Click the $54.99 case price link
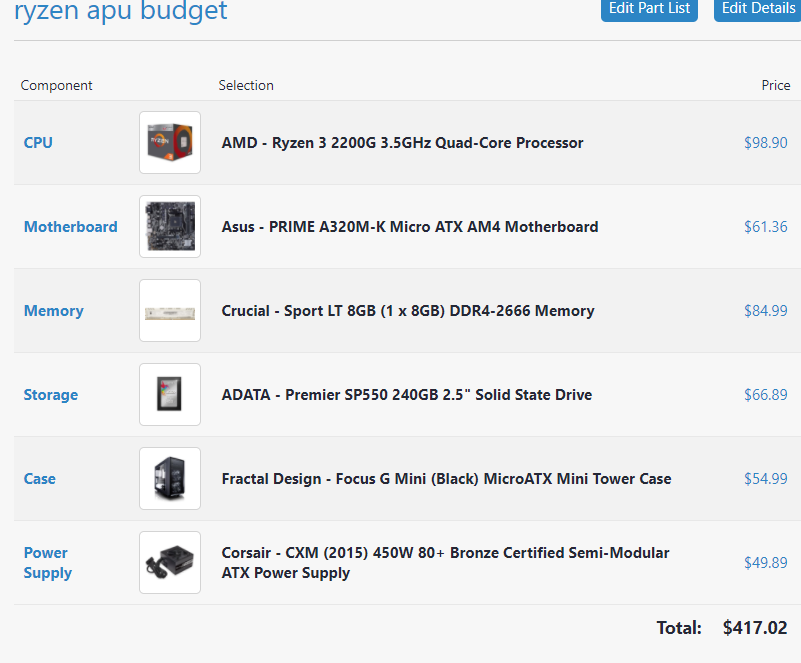This screenshot has width=801, height=663. pos(765,479)
